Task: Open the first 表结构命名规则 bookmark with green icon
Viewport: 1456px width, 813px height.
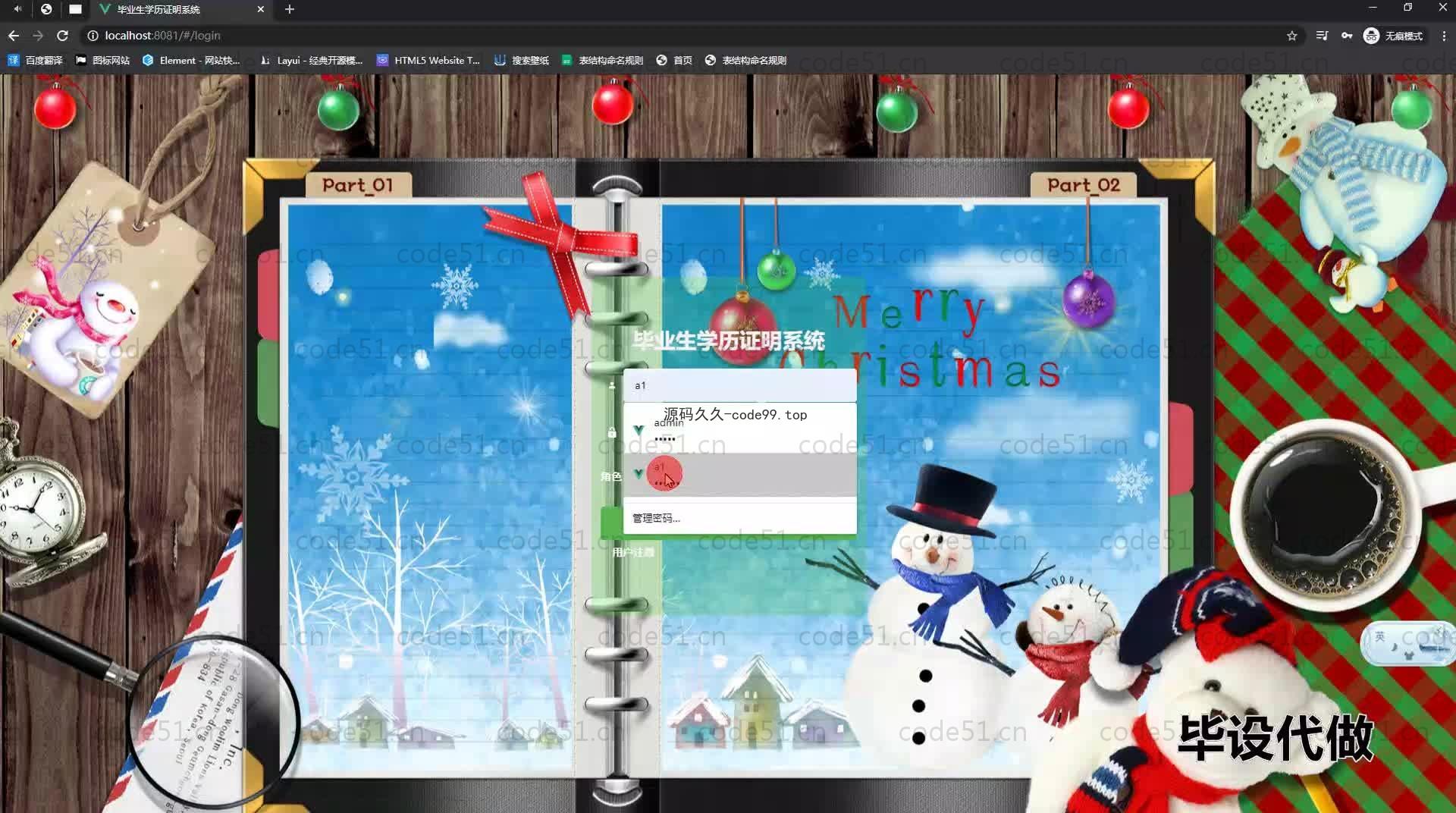Action: [603, 60]
